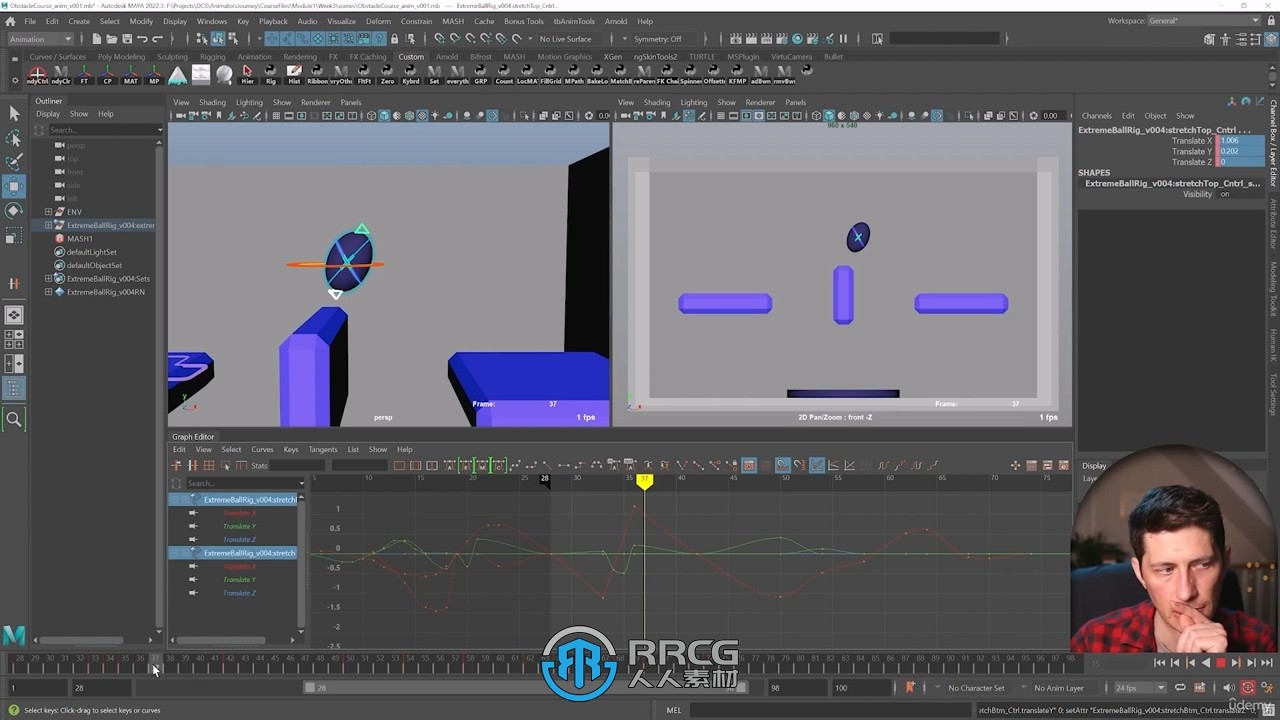Viewport: 1280px width, 720px height.
Task: Undo the last action using the status line arrow
Action: tap(142, 39)
